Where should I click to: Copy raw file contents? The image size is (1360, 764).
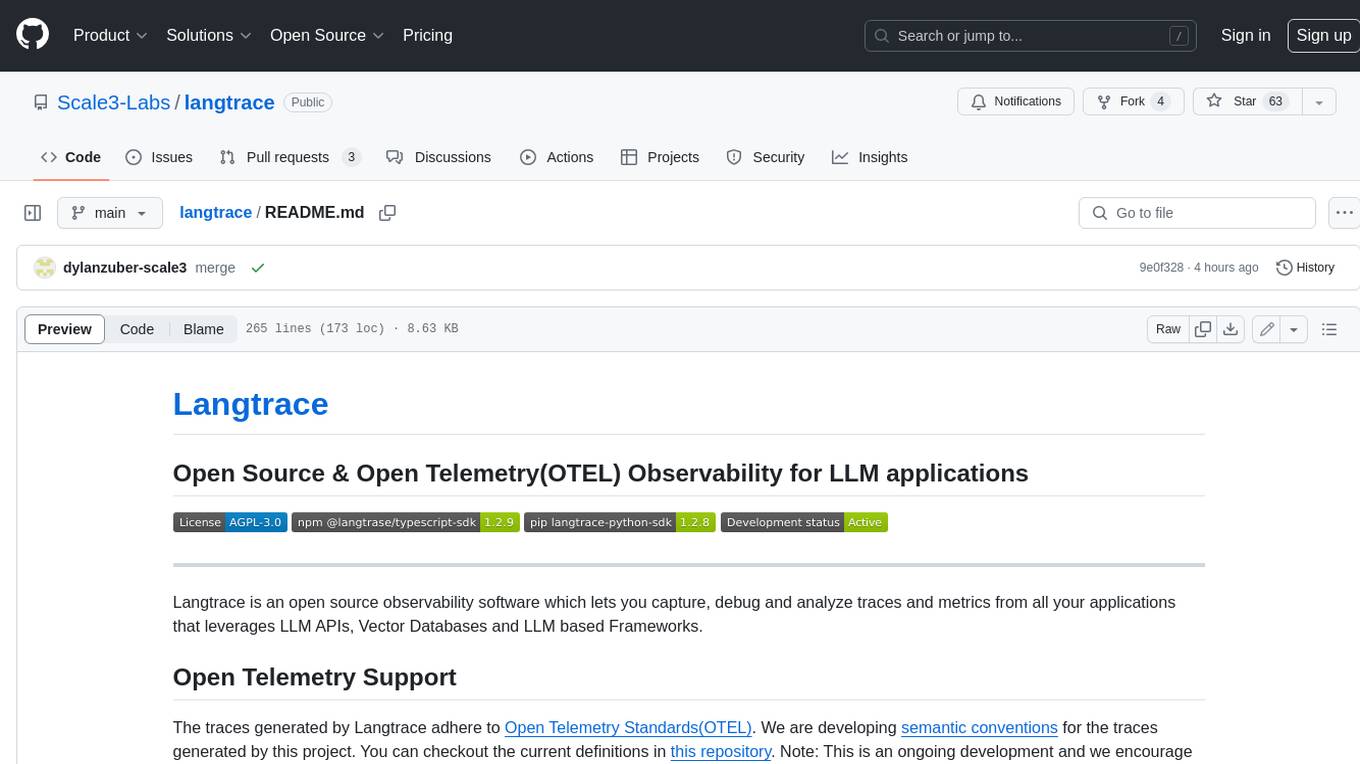pyautogui.click(x=1203, y=329)
